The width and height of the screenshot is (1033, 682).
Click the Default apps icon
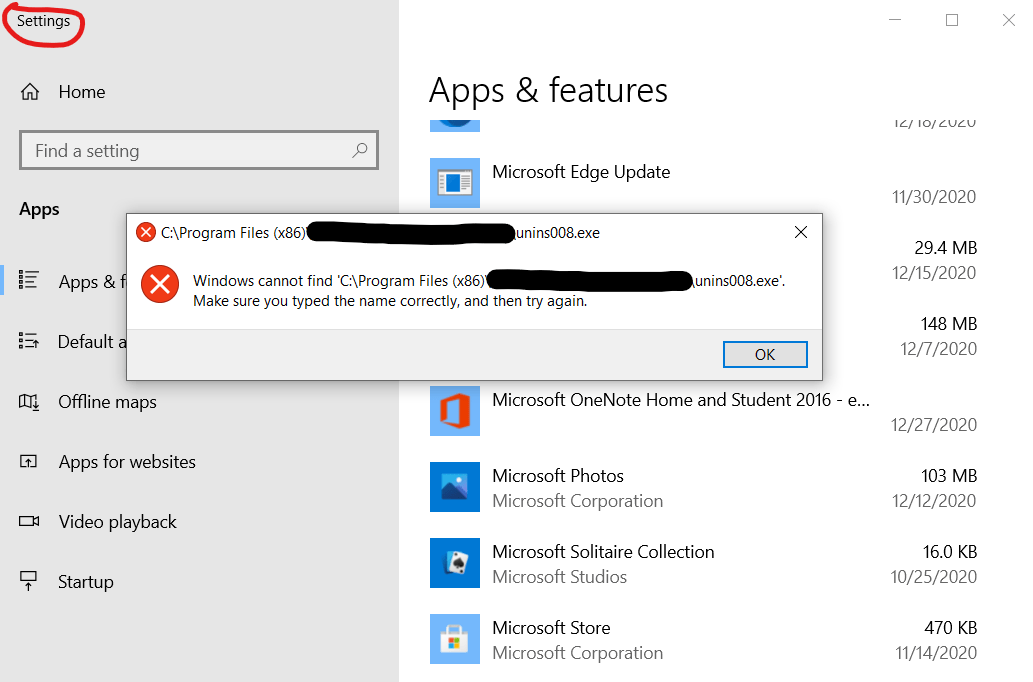[x=28, y=341]
